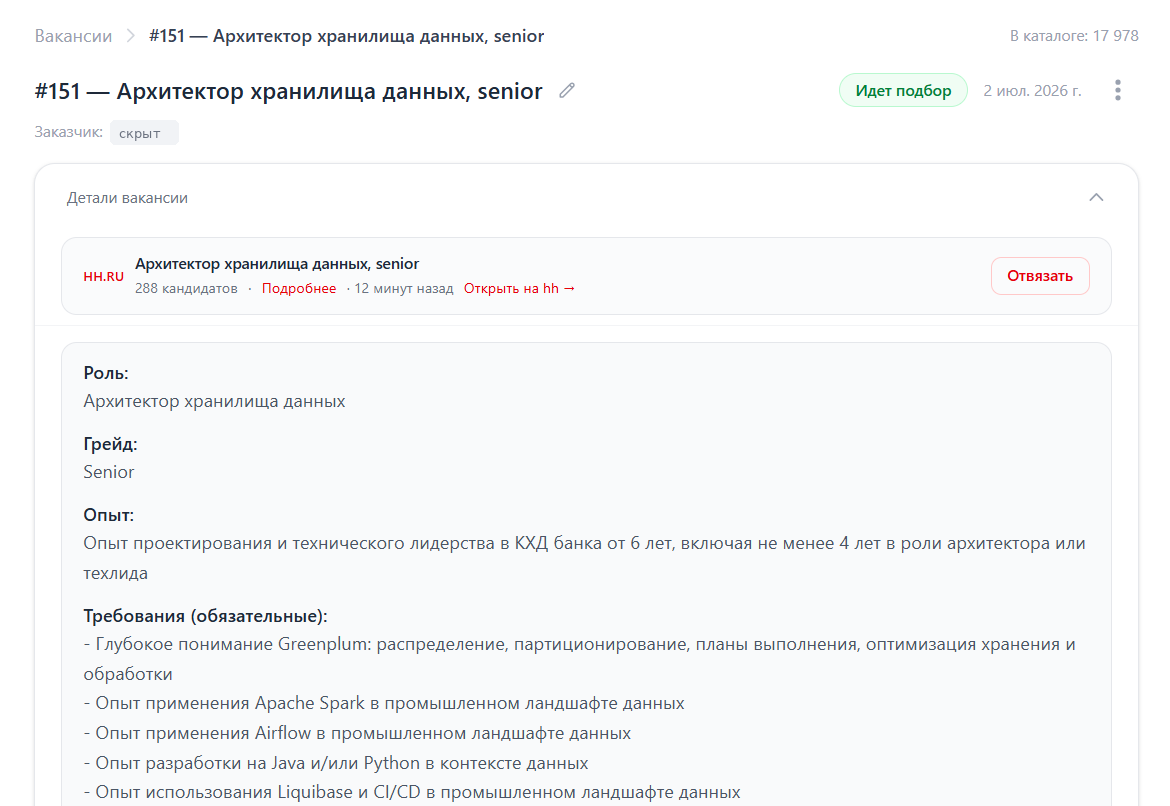Click the Senior grade value
Screen dimensions: 1170x806
pos(109,472)
